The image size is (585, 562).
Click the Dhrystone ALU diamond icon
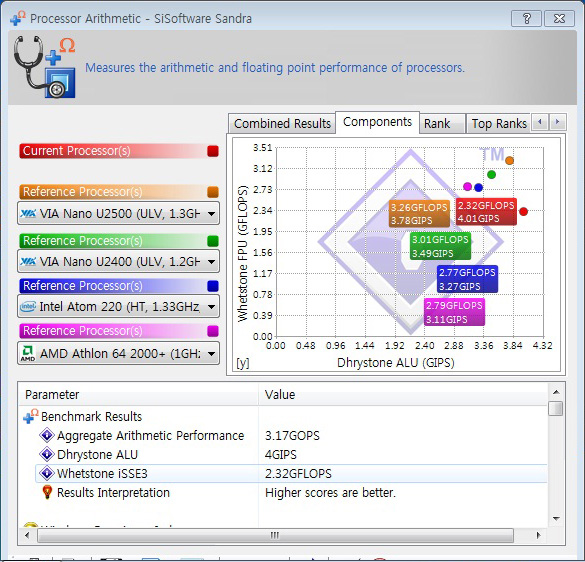[x=47, y=454]
